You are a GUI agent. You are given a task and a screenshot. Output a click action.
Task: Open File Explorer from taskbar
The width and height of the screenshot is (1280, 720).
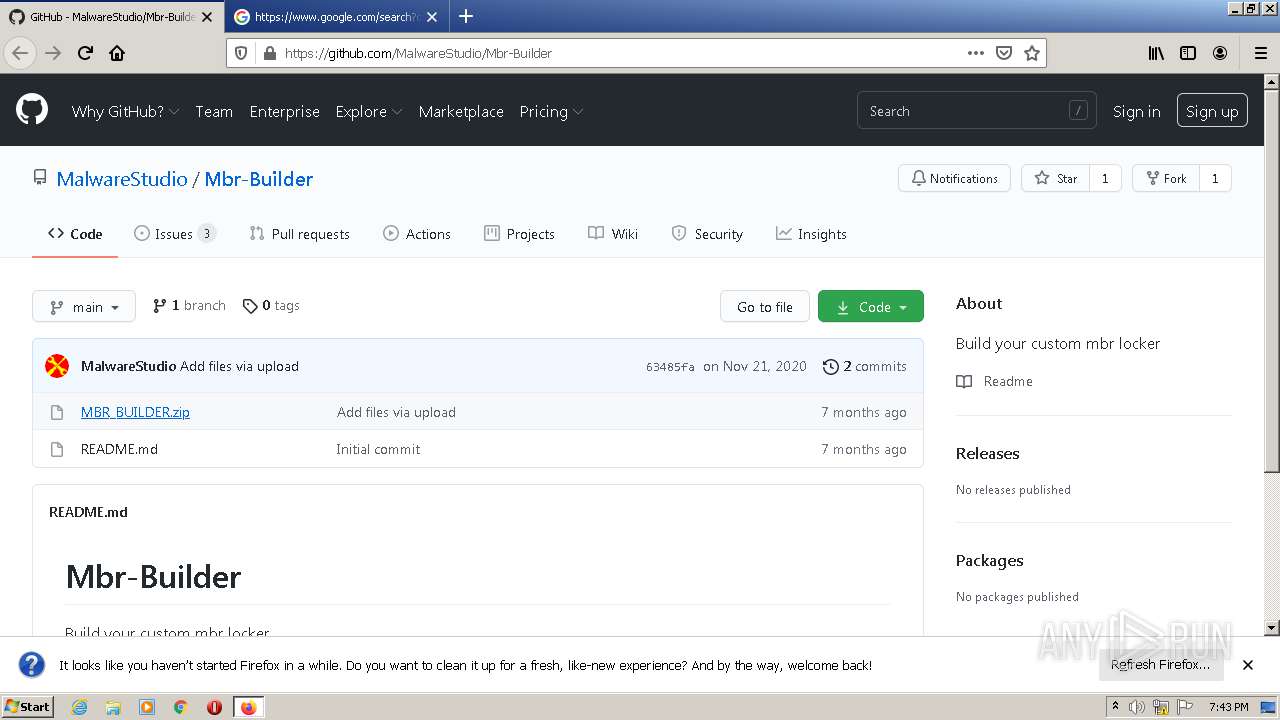click(113, 707)
